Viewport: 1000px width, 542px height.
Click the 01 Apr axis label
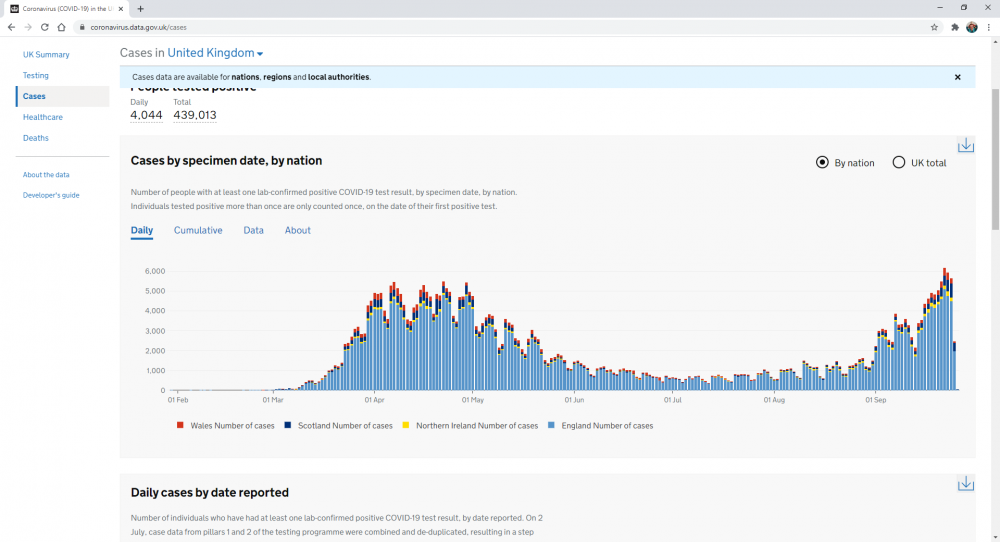pyautogui.click(x=374, y=400)
